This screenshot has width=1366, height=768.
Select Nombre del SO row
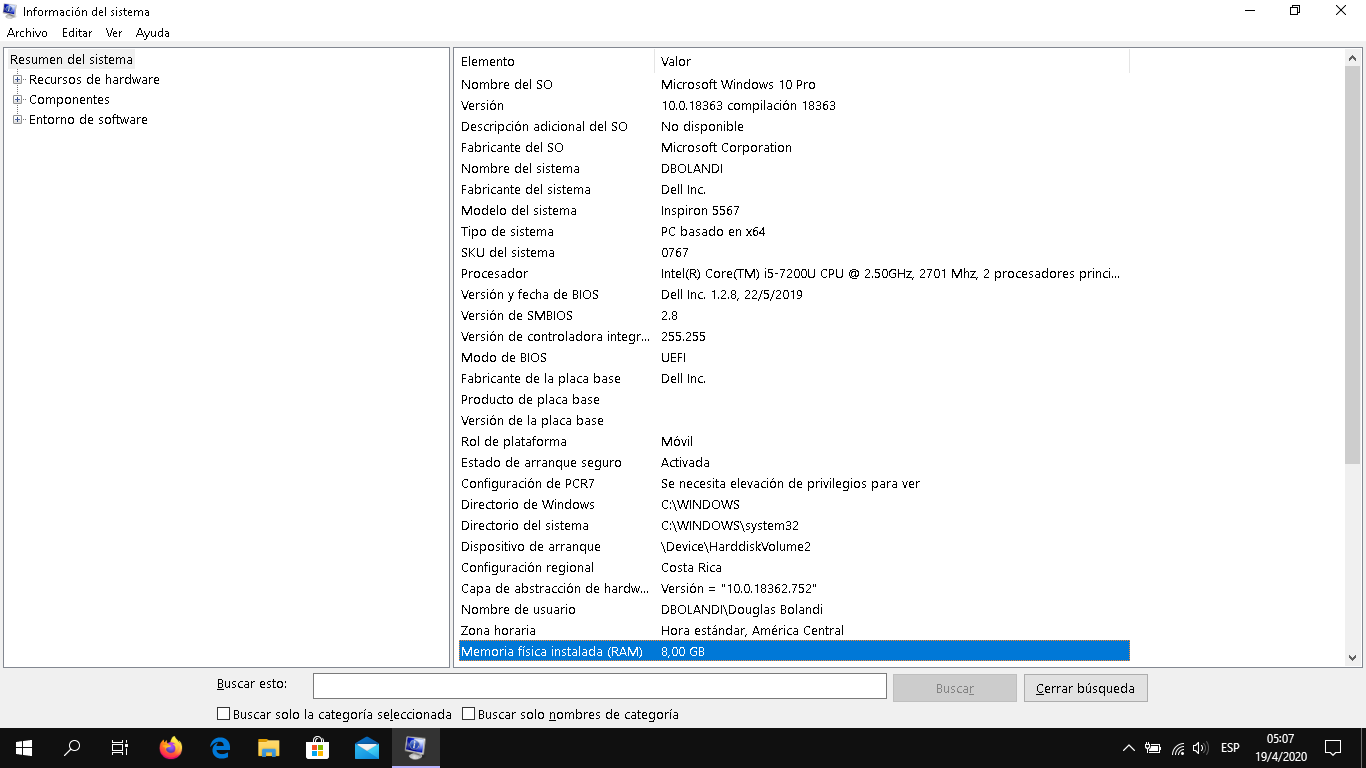(794, 85)
